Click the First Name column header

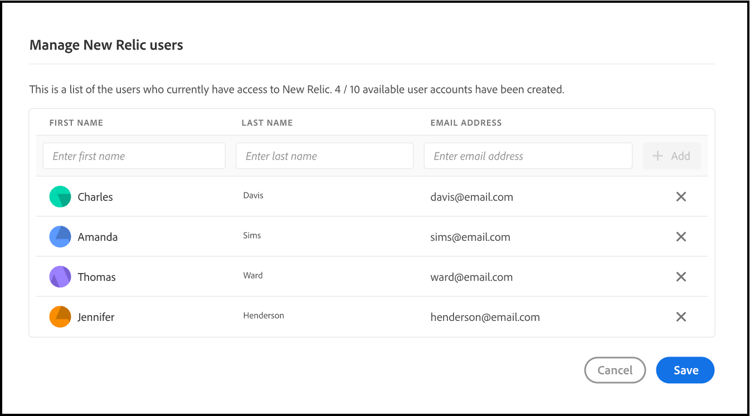click(76, 123)
